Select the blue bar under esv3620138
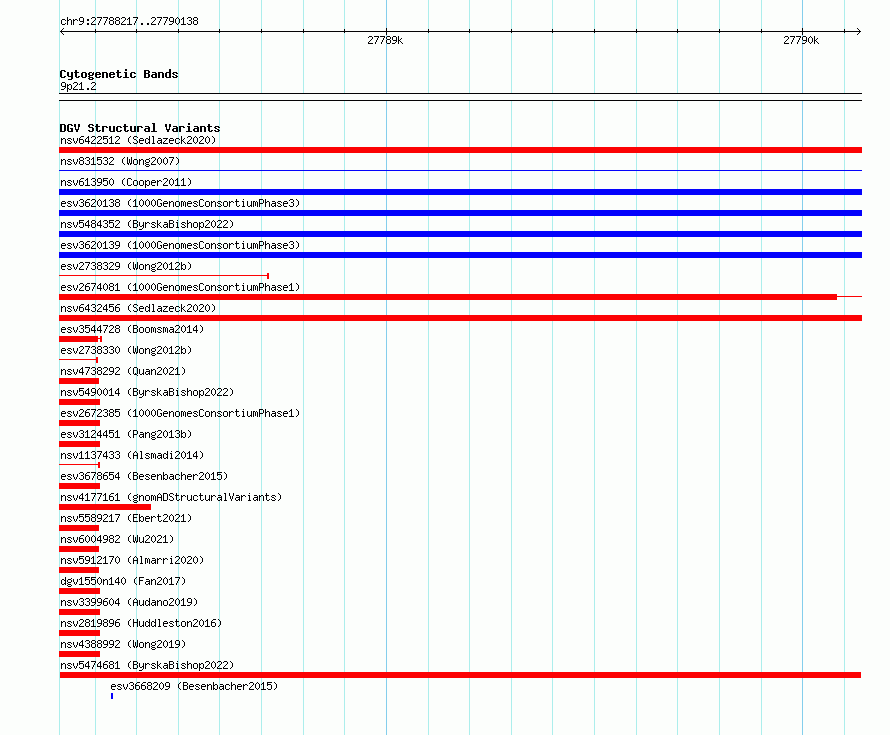Image resolution: width=890 pixels, height=735 pixels. tap(460, 213)
